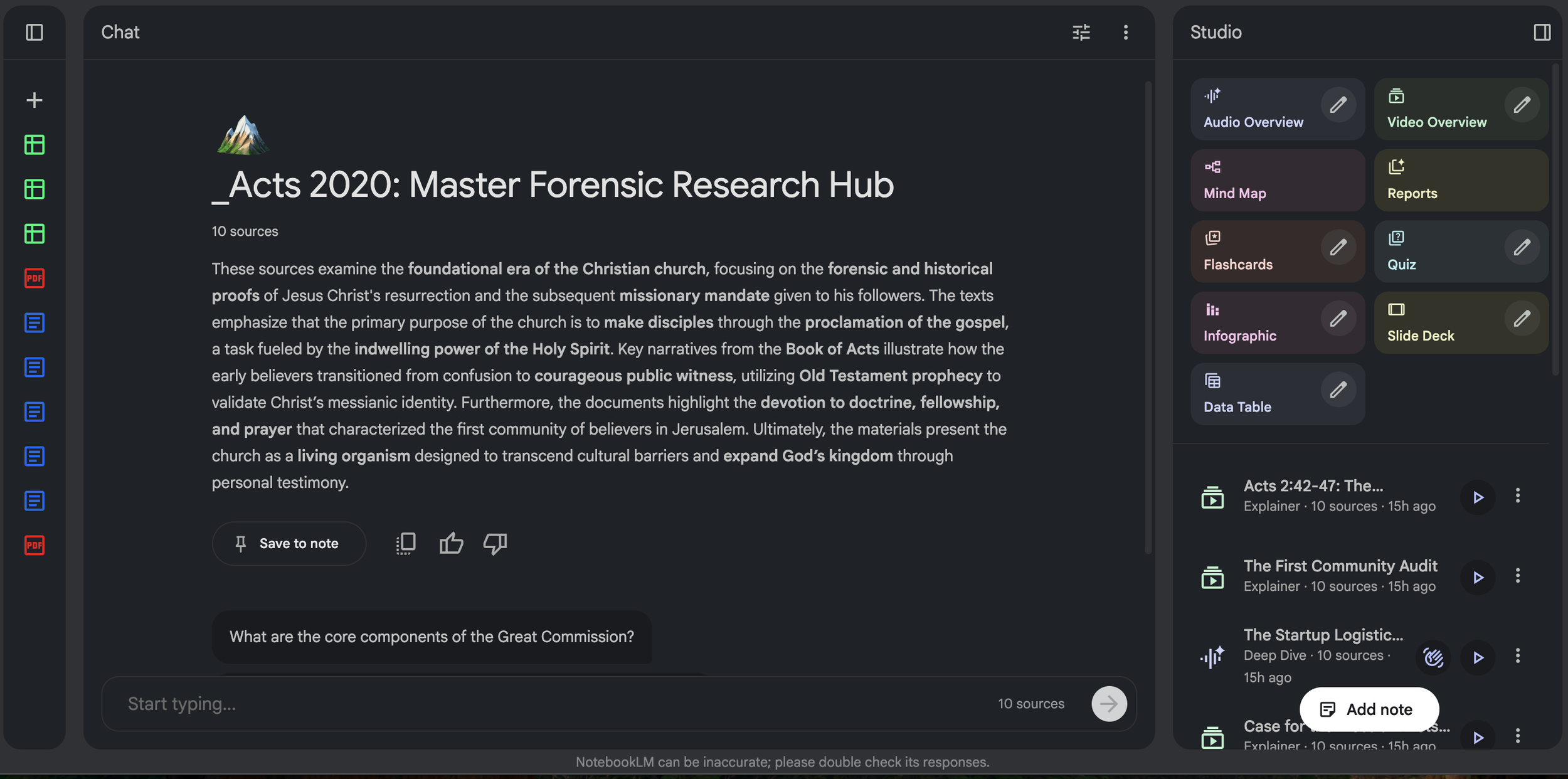Screen dimensions: 1568x779
Task: Open interactive mode for The Startup Logistic
Action: [1433, 657]
